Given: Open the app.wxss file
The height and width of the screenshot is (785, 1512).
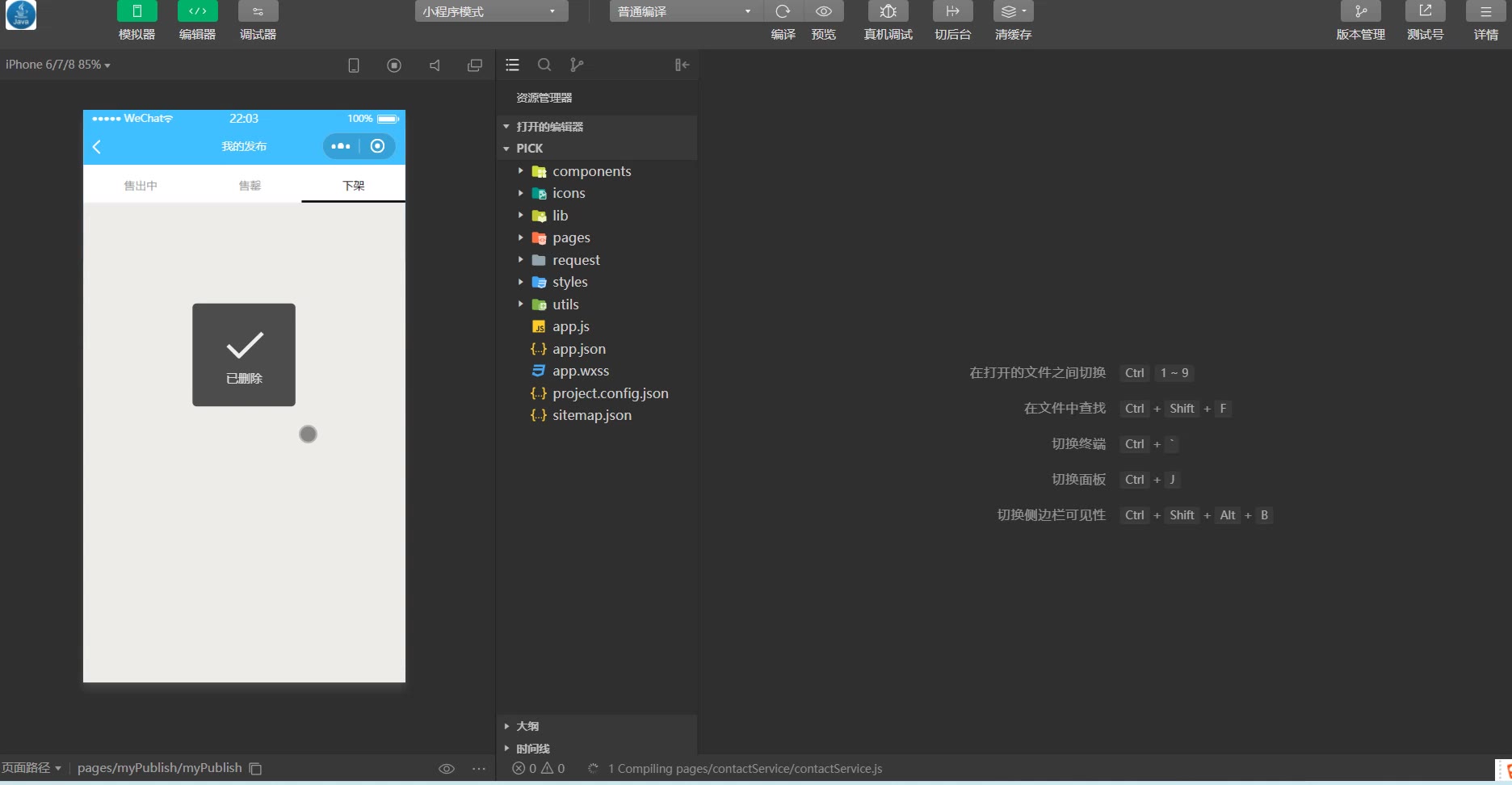Looking at the screenshot, I should (x=597, y=371).
